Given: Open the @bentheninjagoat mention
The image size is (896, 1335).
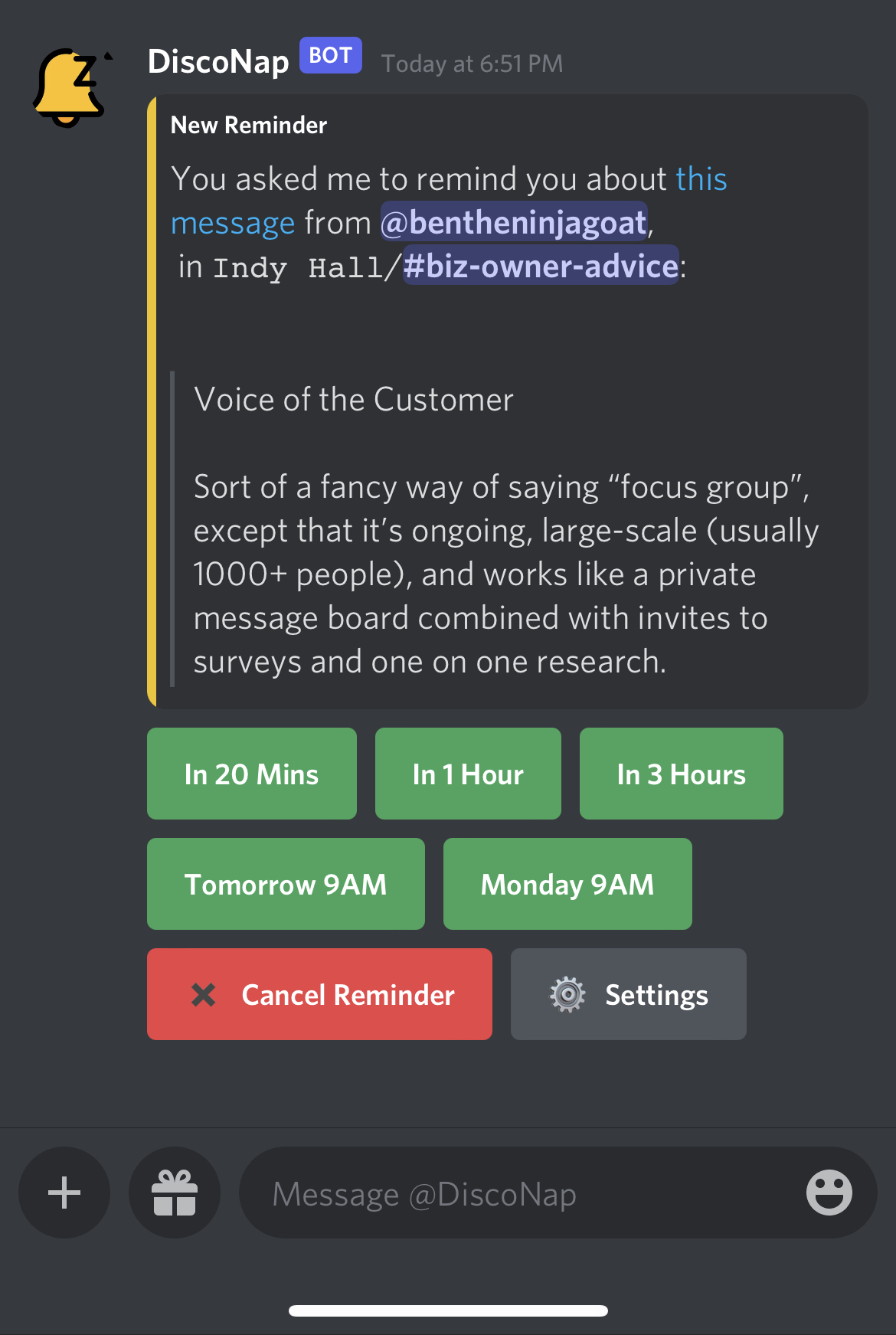Looking at the screenshot, I should [514, 223].
